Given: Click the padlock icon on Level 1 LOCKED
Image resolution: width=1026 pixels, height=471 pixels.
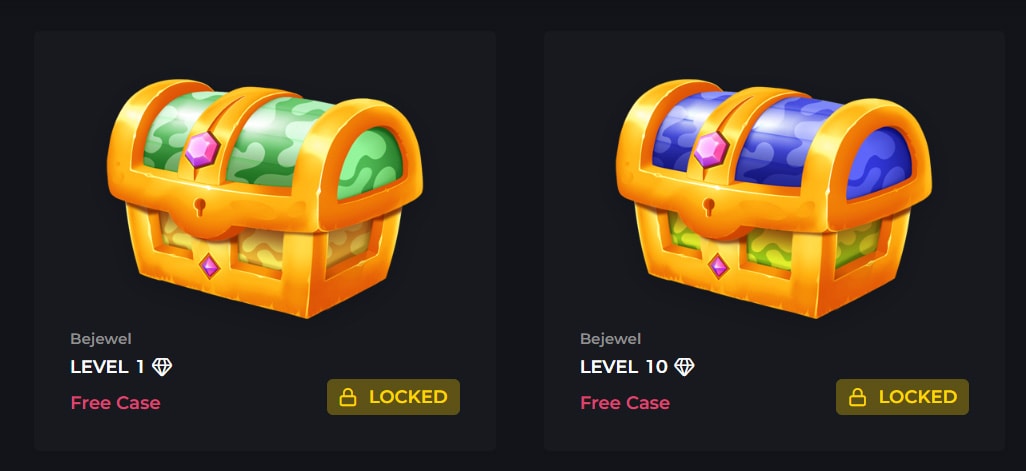Looking at the screenshot, I should pyautogui.click(x=348, y=397).
